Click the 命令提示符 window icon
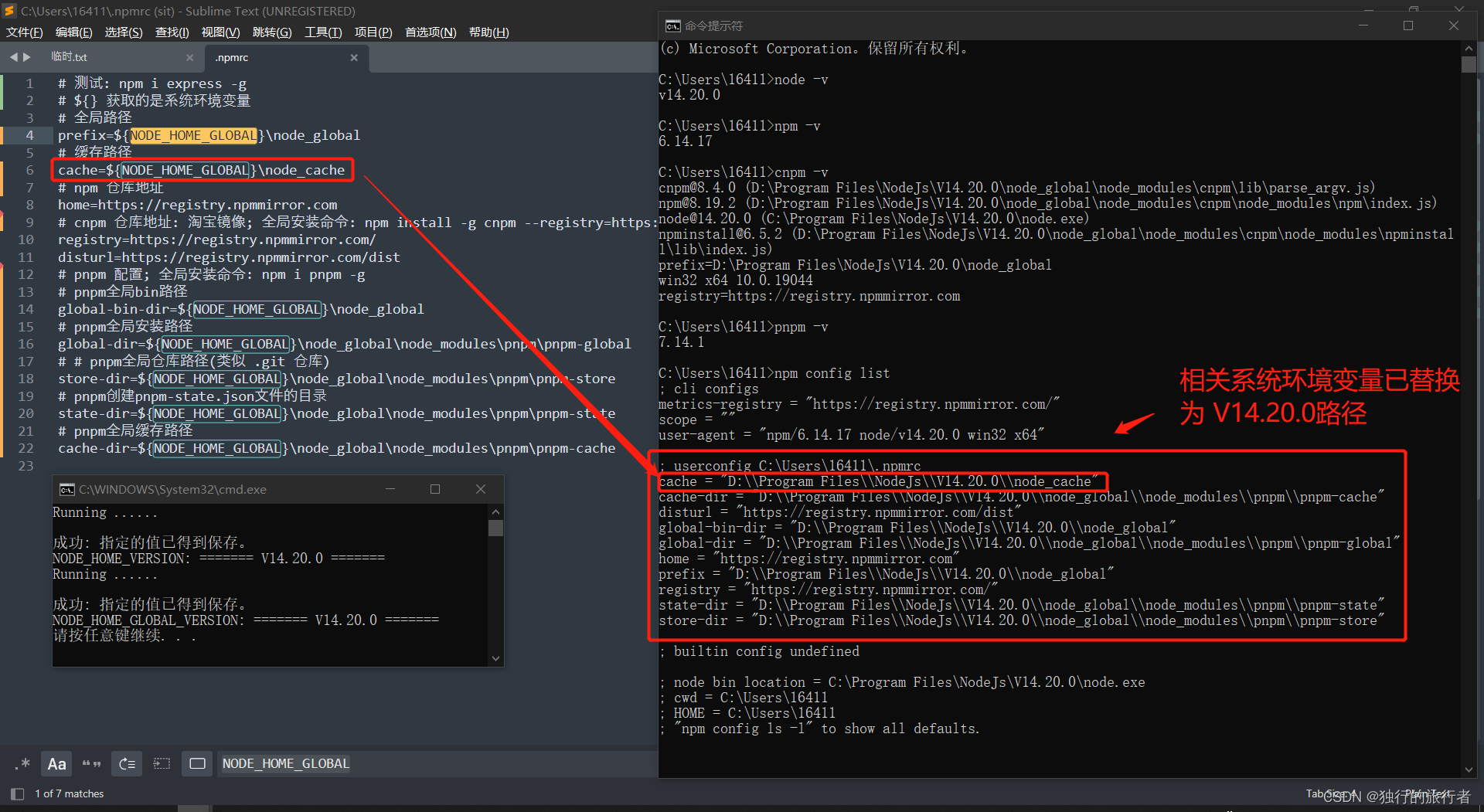The height and width of the screenshot is (812, 1484). coord(672,26)
